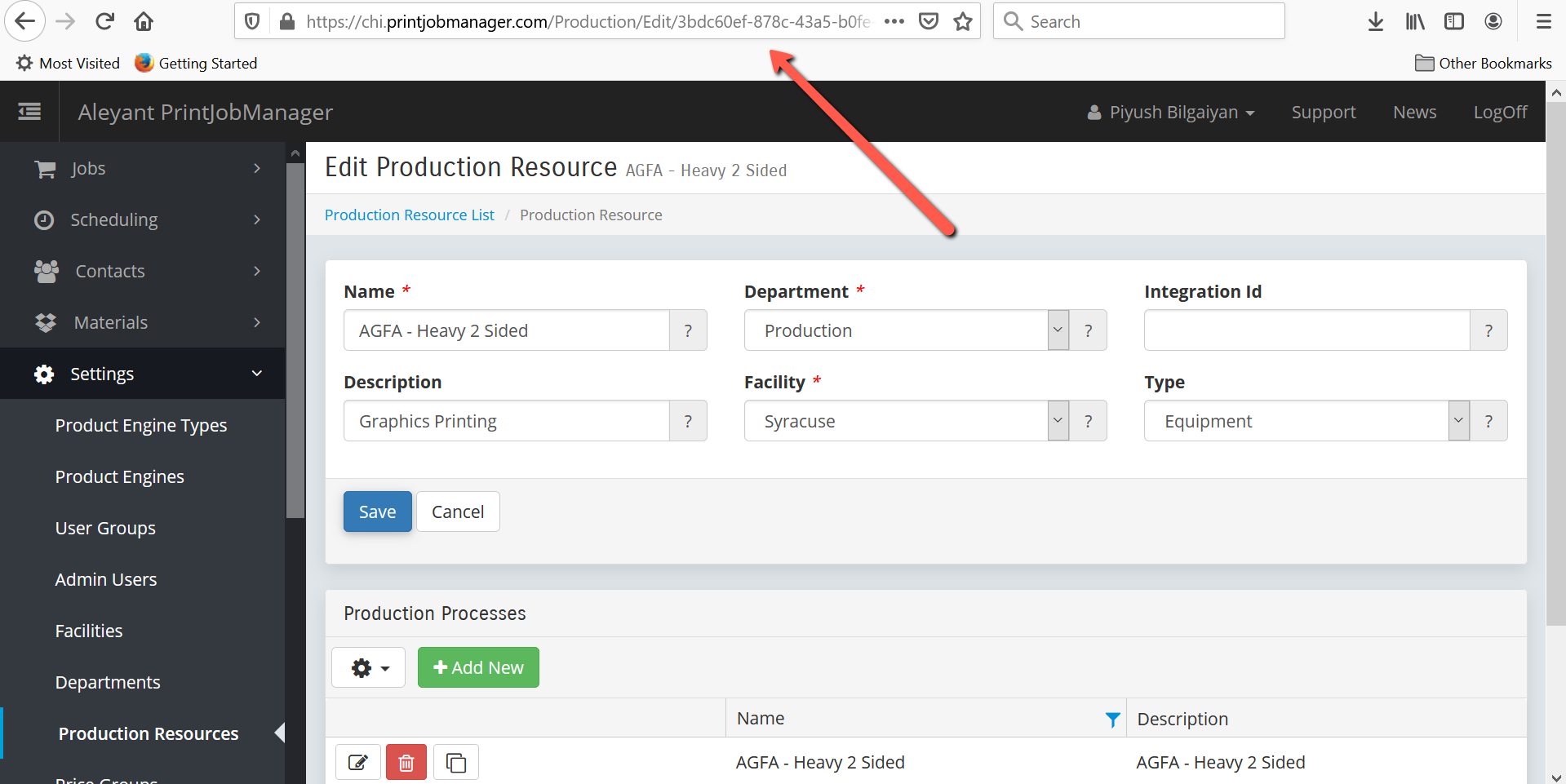Viewport: 1566px width, 784px height.
Task: Collapse the Settings sidebar menu
Action: [x=143, y=374]
